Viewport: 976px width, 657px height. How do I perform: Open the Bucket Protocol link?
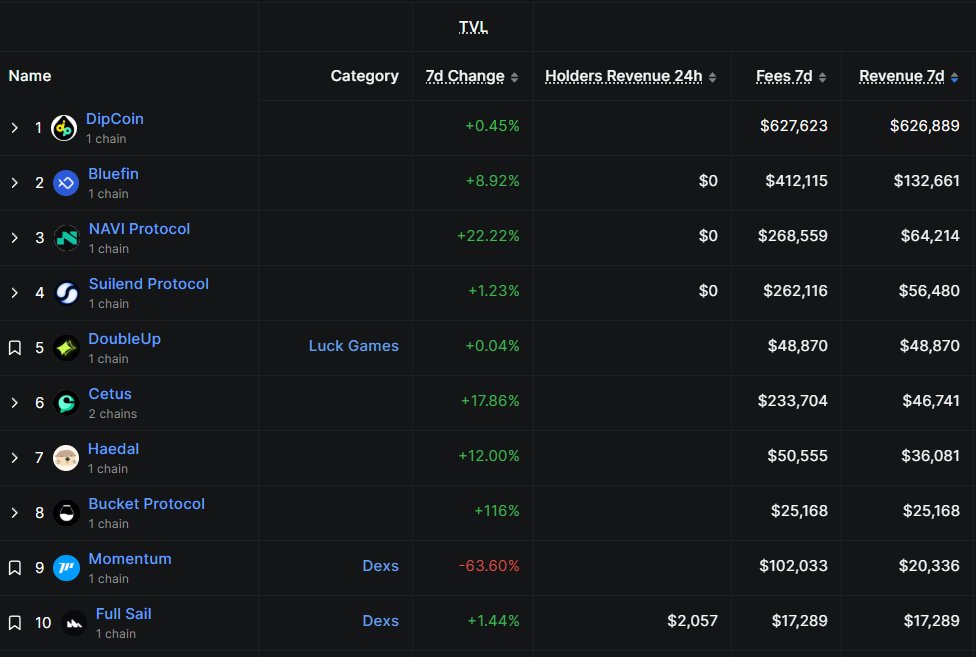pos(146,504)
